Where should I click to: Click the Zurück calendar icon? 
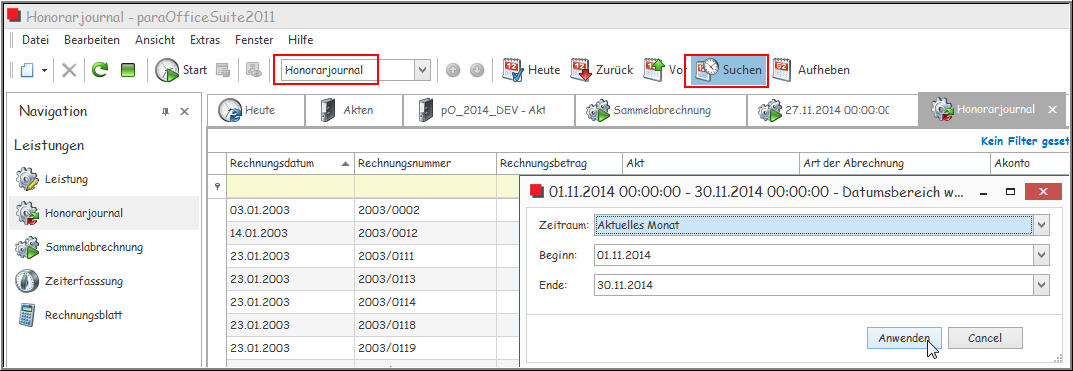tap(581, 69)
